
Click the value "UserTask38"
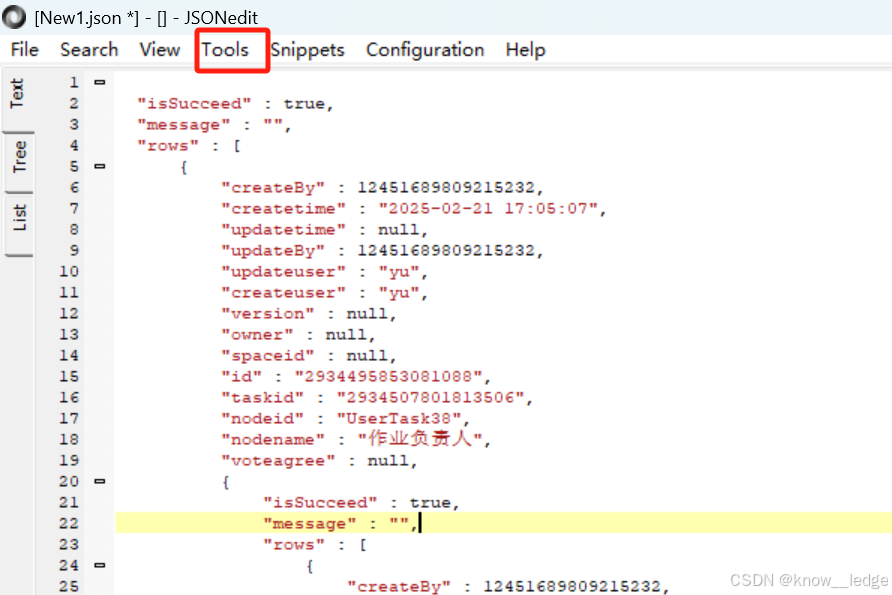coord(399,419)
